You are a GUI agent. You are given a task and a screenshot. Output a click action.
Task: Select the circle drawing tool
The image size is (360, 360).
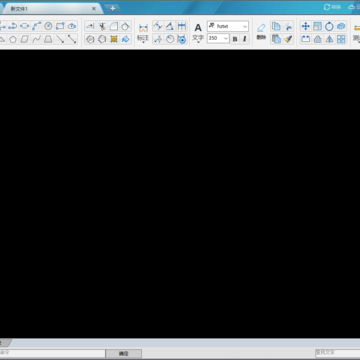[48, 26]
